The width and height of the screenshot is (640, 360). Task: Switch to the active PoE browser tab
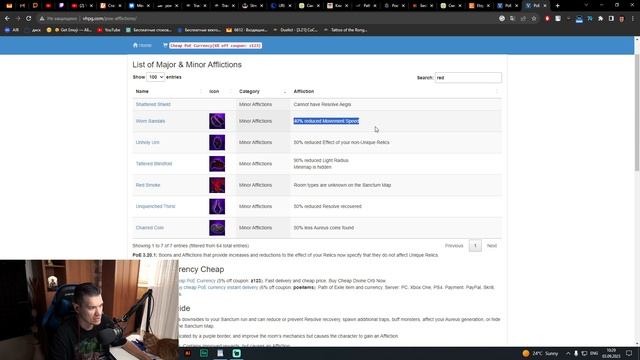[x=536, y=6]
